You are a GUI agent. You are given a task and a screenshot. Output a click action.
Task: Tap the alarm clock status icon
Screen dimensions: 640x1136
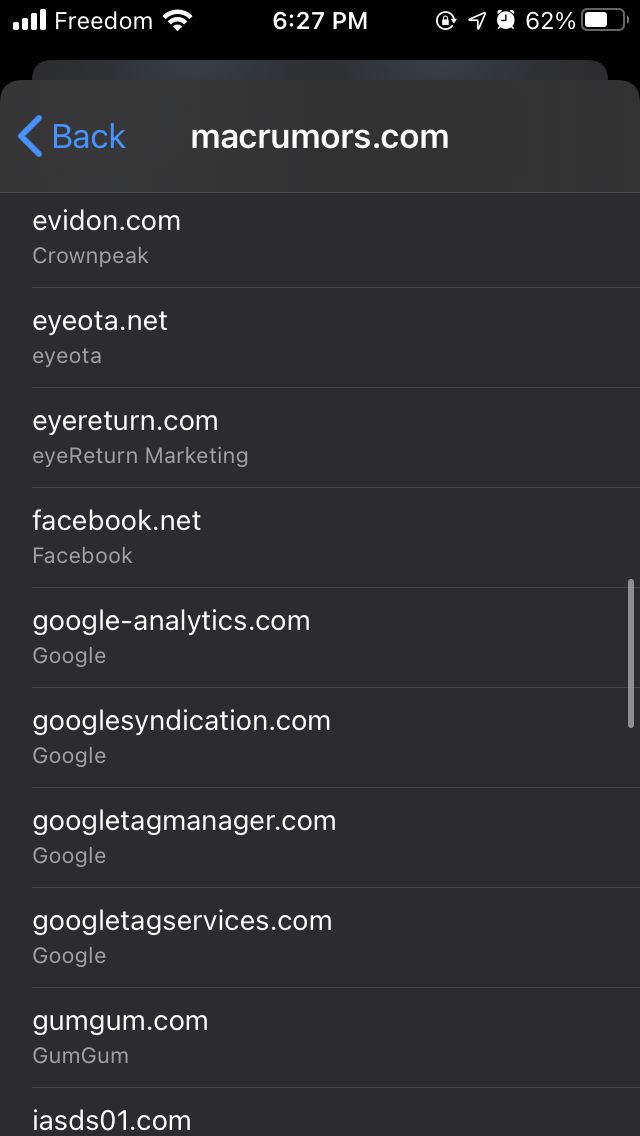[x=506, y=20]
